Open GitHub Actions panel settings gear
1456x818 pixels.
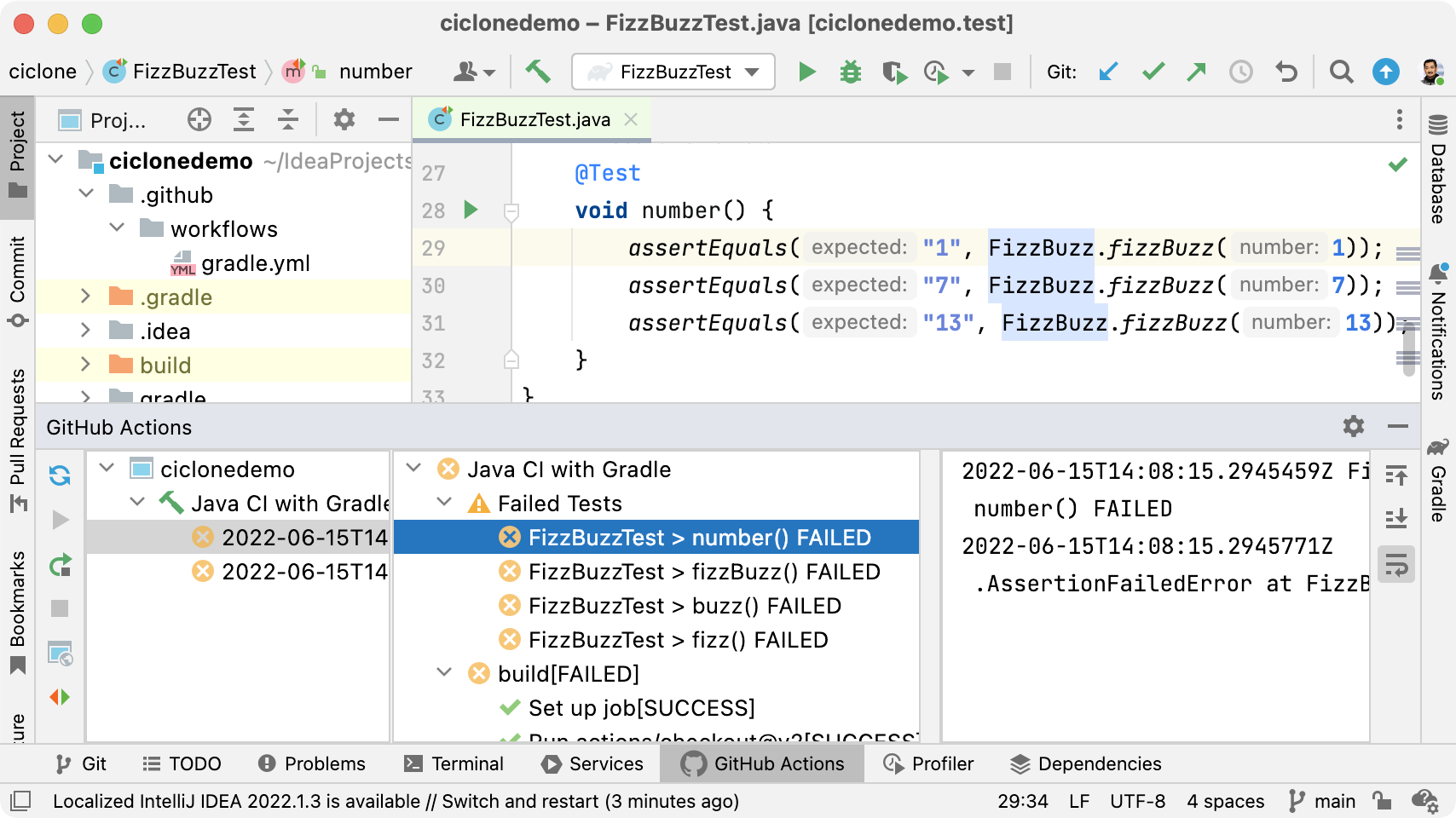pos(1354,426)
